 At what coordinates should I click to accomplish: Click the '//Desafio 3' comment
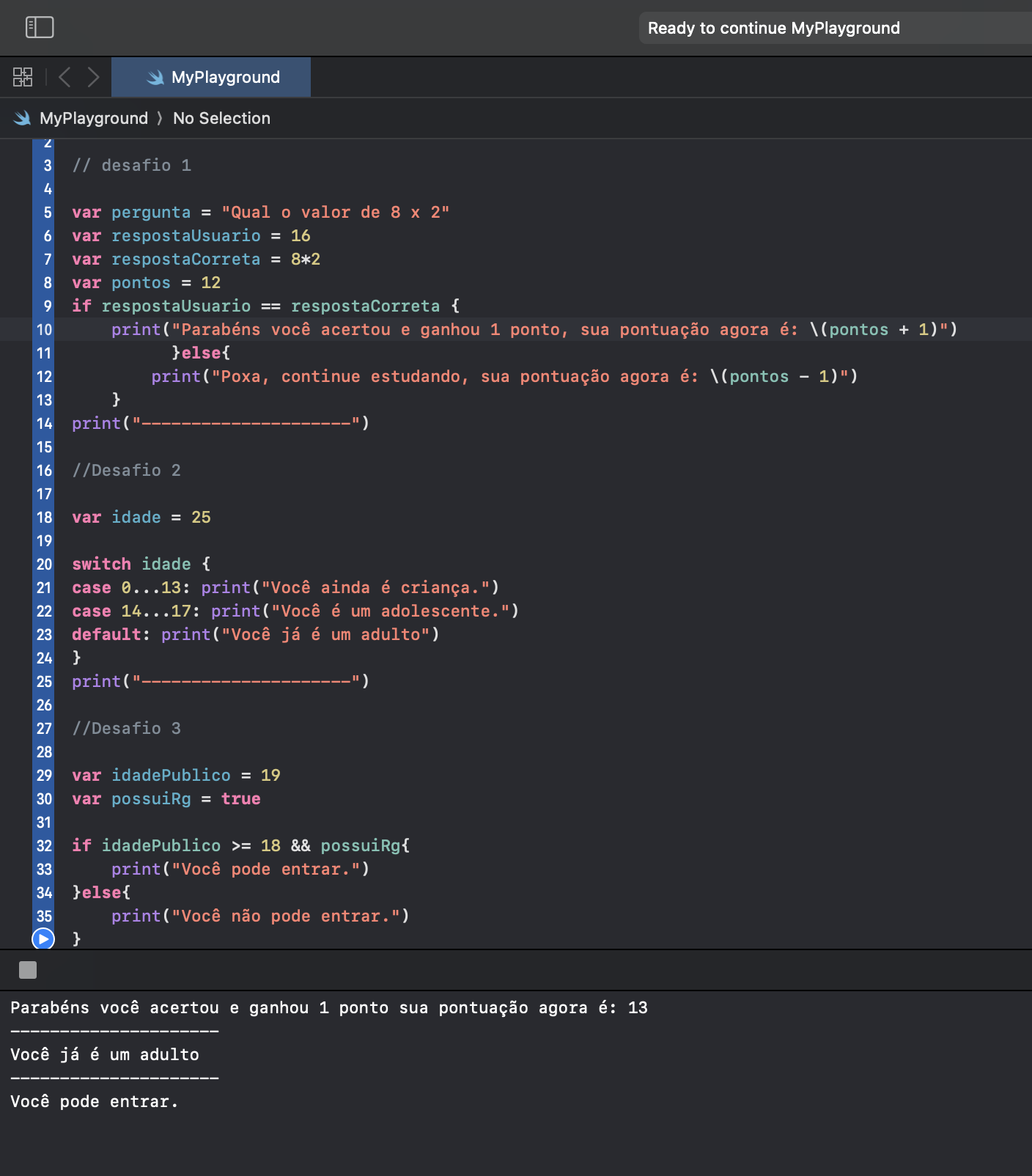126,728
